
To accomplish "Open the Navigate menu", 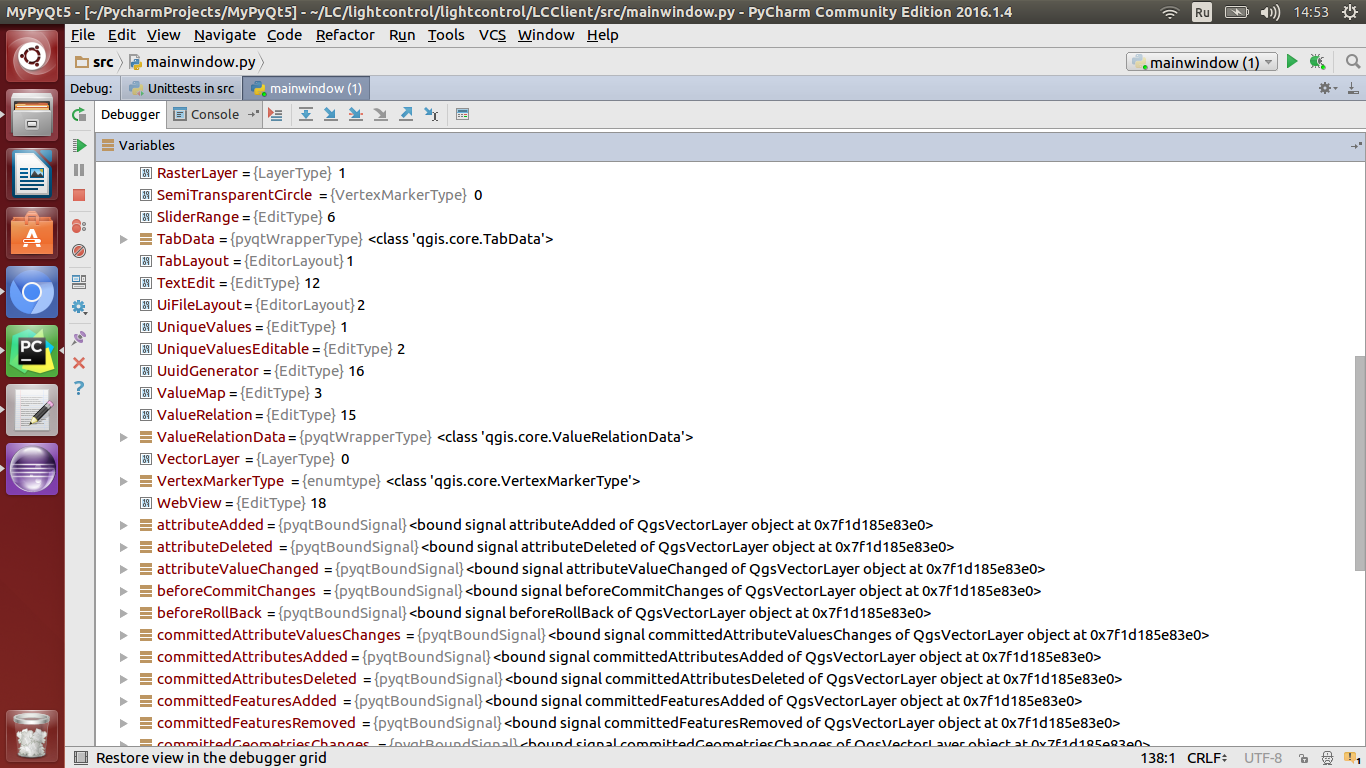I will click(x=225, y=35).
